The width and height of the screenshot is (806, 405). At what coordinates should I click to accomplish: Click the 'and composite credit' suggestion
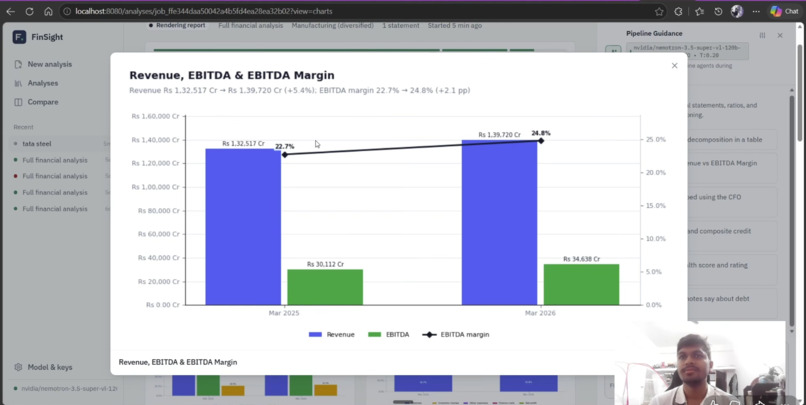pyautogui.click(x=732, y=235)
